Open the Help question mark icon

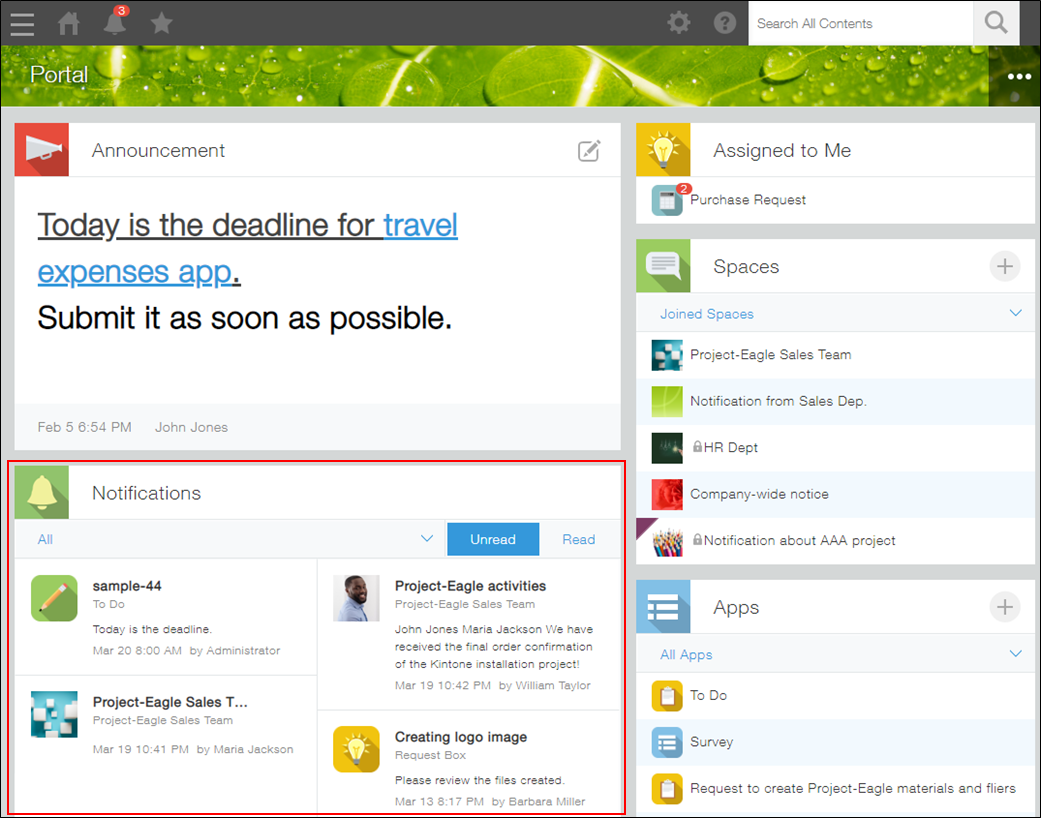point(724,23)
